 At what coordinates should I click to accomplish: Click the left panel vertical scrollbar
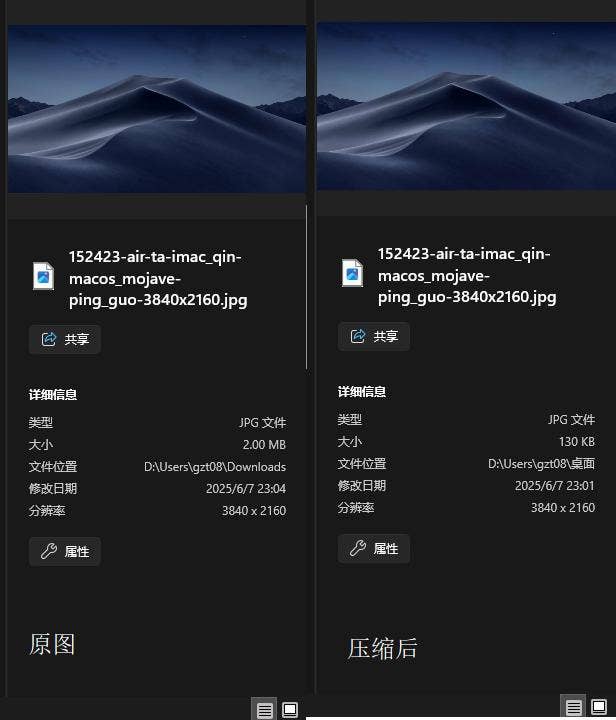(x=307, y=287)
